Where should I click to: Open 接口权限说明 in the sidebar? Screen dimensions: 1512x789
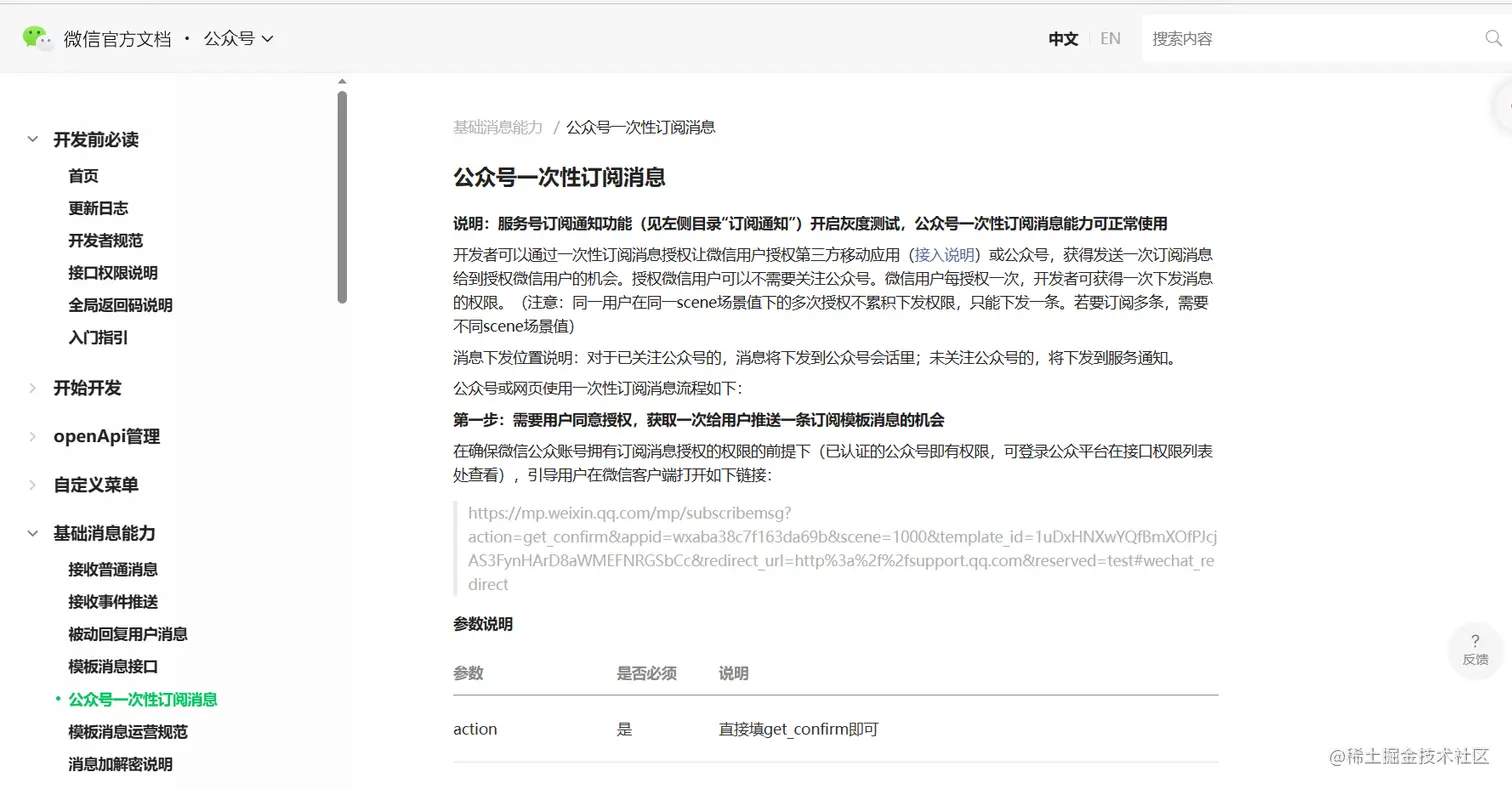pos(113,273)
